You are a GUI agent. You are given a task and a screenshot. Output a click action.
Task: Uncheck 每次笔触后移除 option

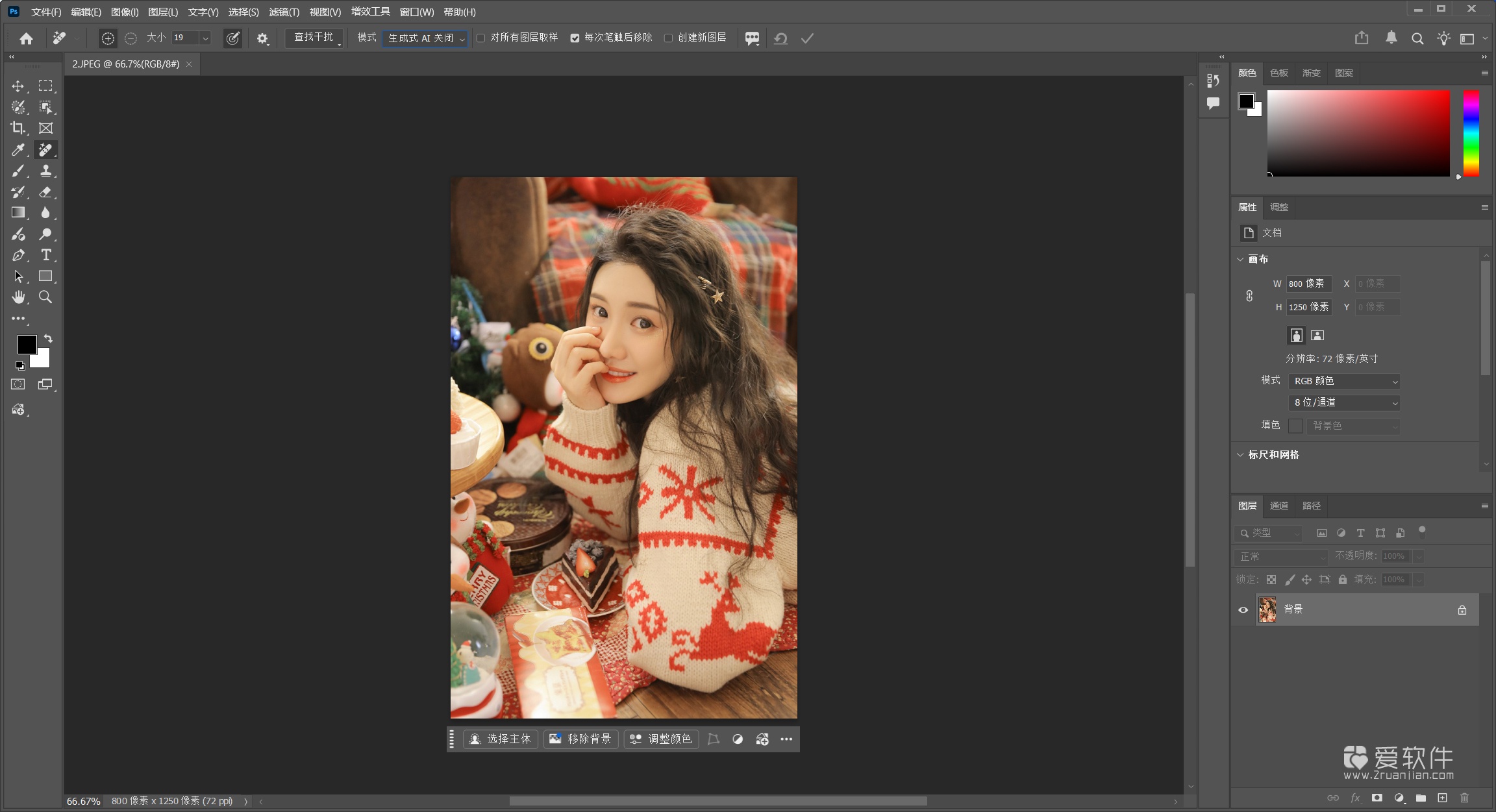575,38
